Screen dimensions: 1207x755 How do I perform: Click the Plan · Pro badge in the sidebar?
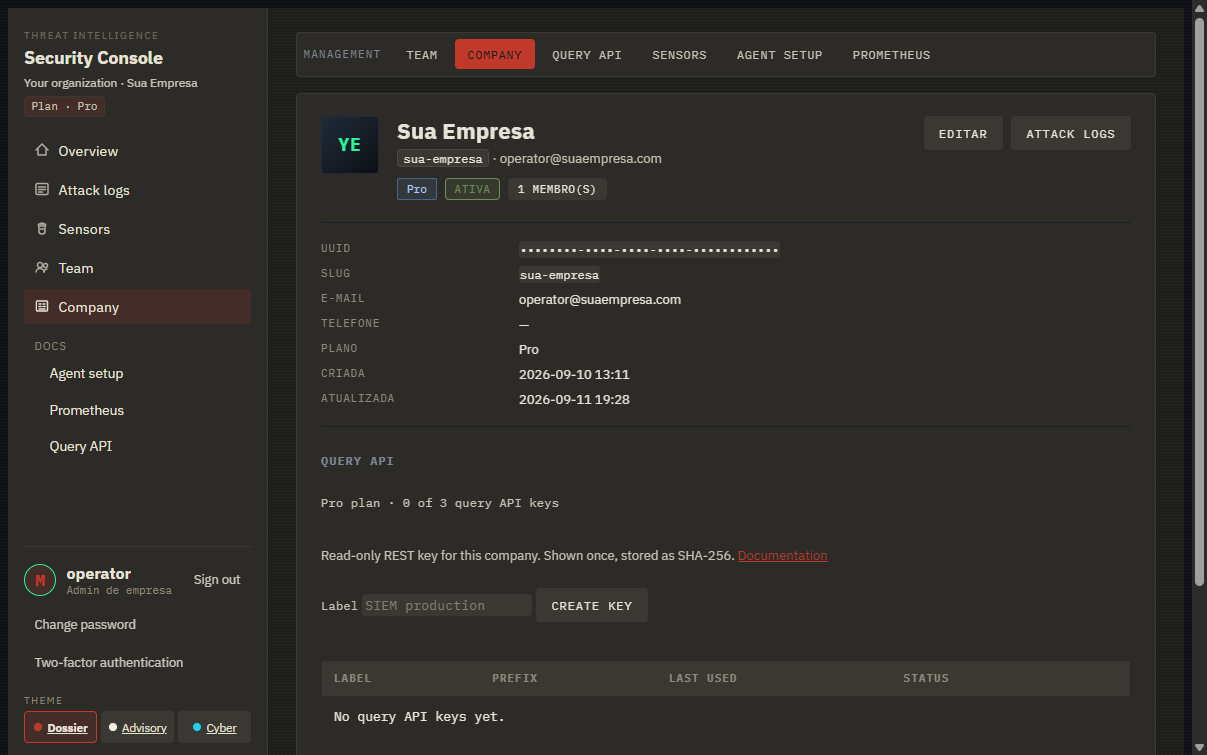pyautogui.click(x=64, y=106)
